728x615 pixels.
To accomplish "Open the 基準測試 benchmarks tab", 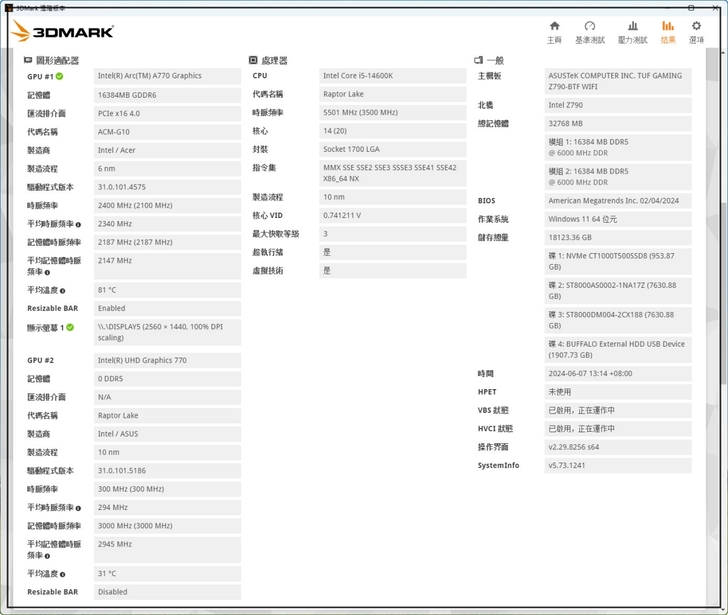I will [x=589, y=31].
